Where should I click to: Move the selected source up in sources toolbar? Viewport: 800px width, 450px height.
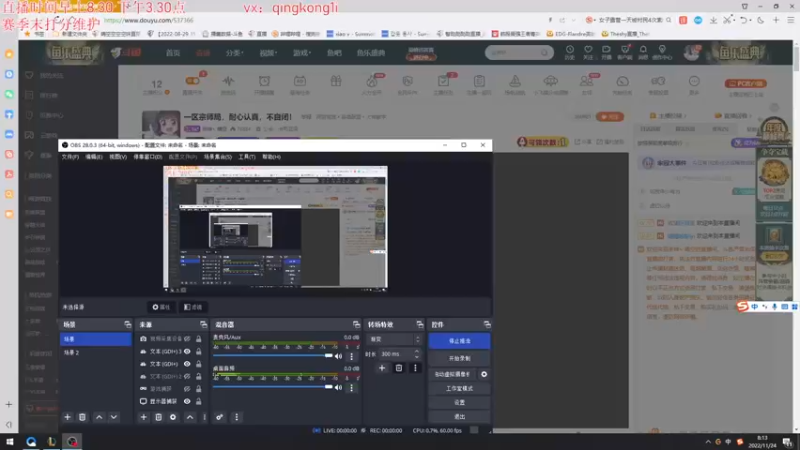pos(190,417)
